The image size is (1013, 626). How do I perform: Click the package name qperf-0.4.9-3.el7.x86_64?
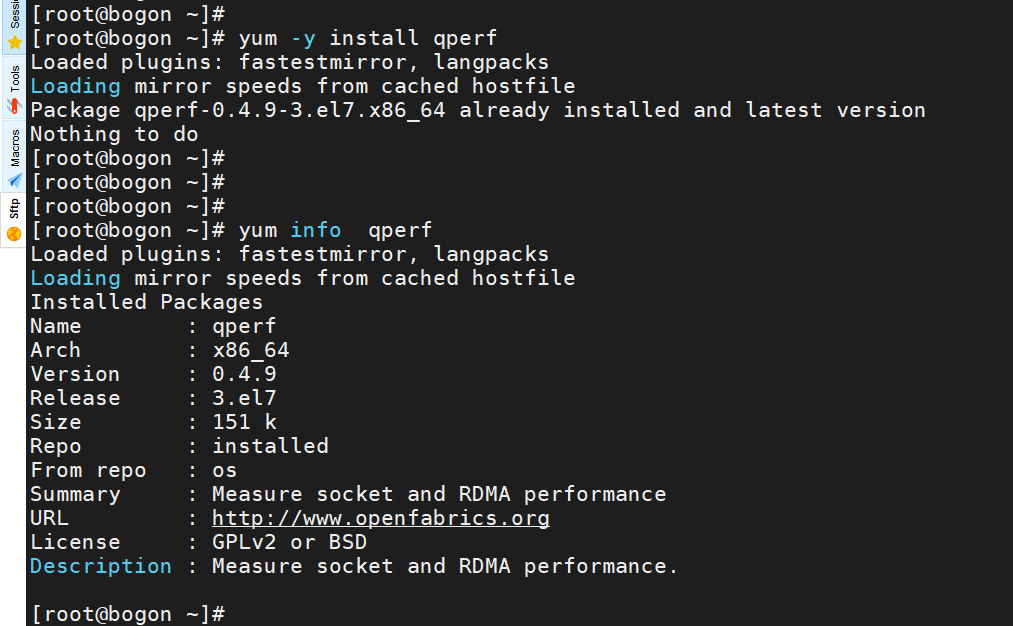289,110
